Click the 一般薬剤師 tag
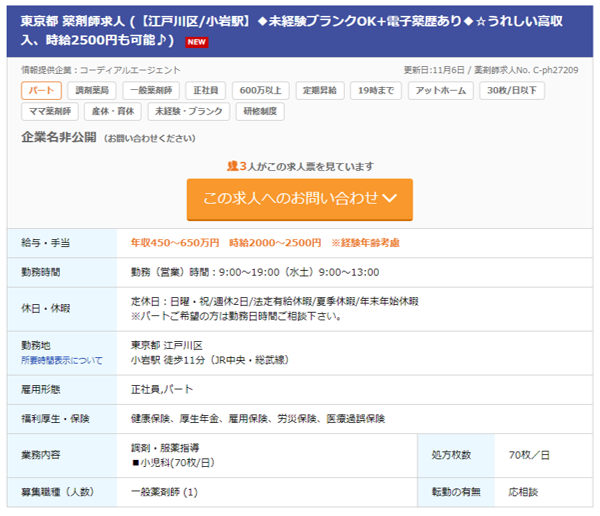 pyautogui.click(x=152, y=91)
